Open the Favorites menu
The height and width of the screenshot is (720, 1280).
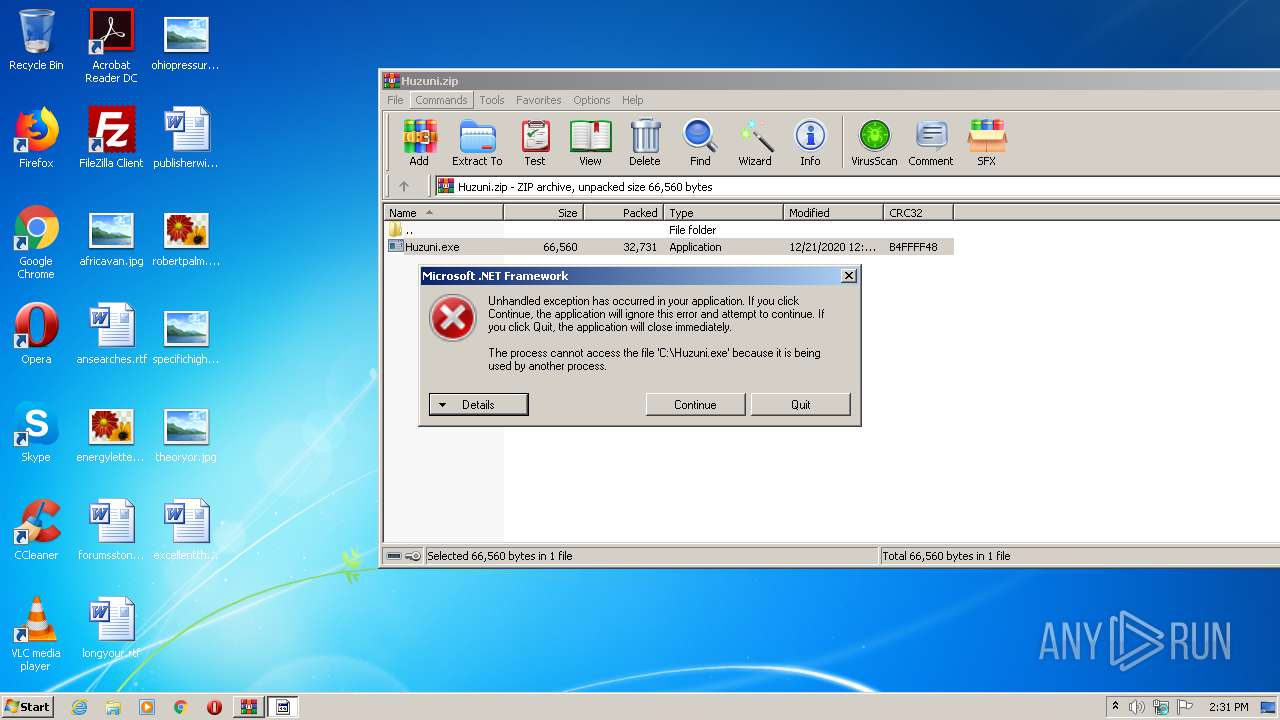[x=538, y=100]
